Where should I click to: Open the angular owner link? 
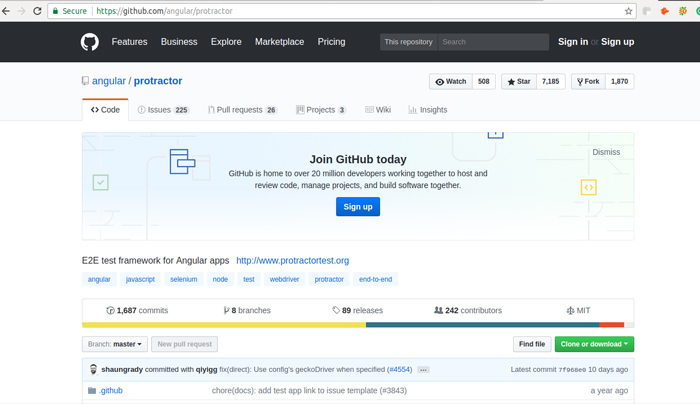[109, 81]
